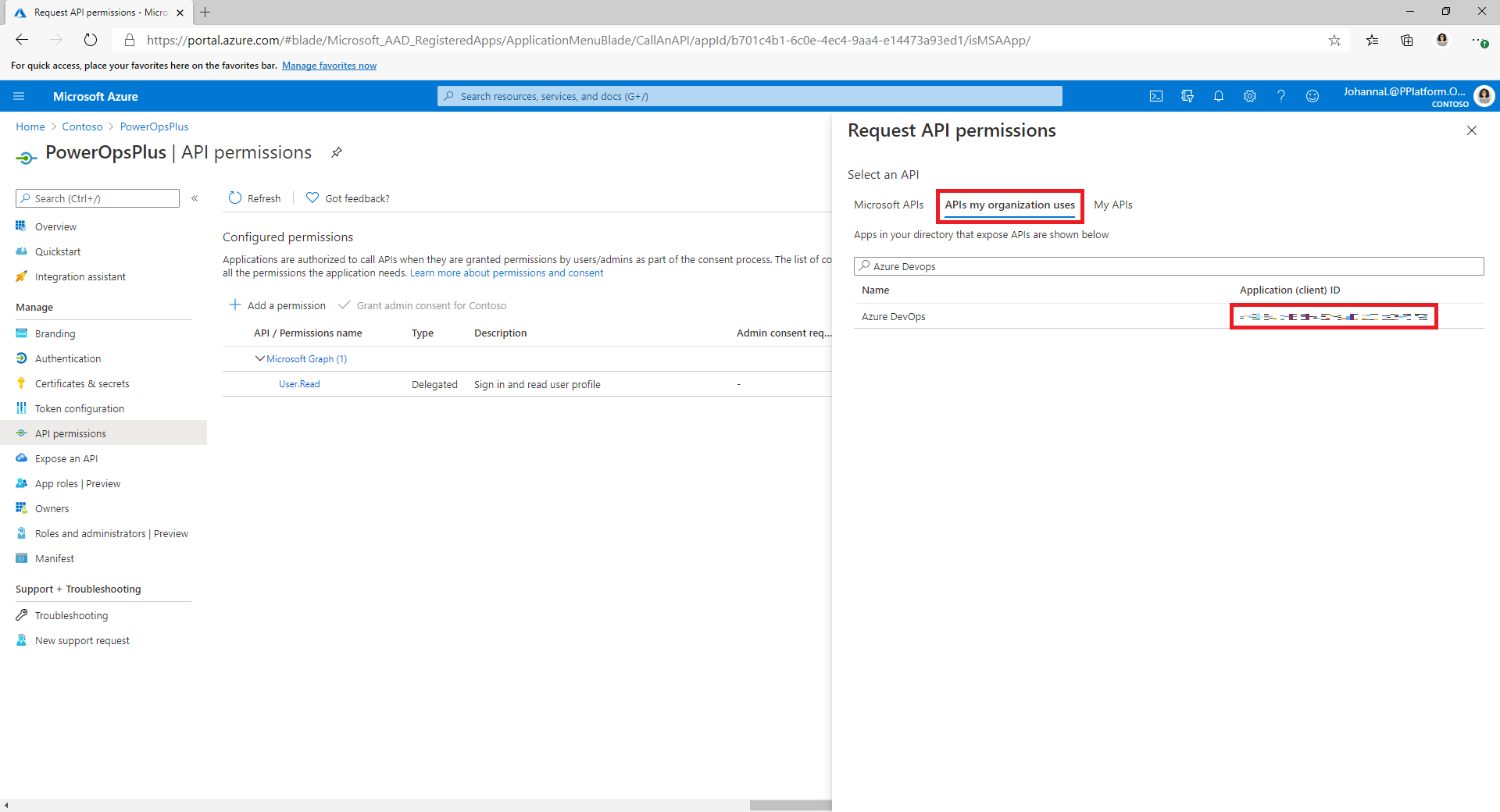Collapse the left navigation pane with chevron
Screen dimensions: 1500x812
195,198
